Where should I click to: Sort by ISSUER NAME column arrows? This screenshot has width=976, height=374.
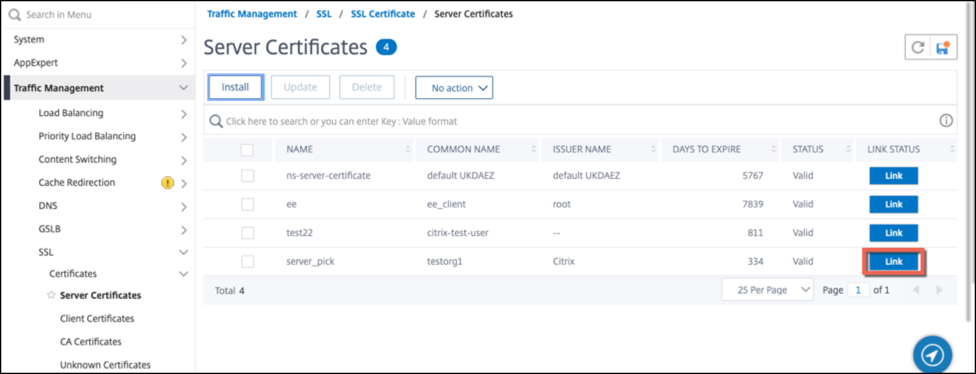[654, 149]
